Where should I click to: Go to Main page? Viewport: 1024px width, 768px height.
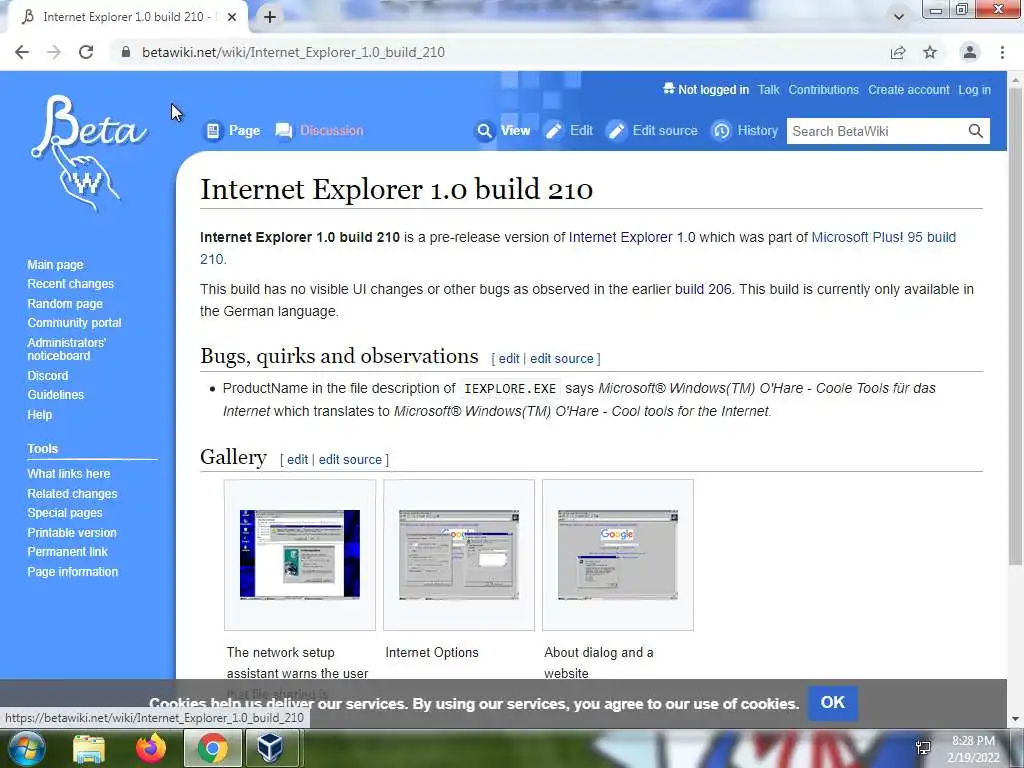pos(56,264)
